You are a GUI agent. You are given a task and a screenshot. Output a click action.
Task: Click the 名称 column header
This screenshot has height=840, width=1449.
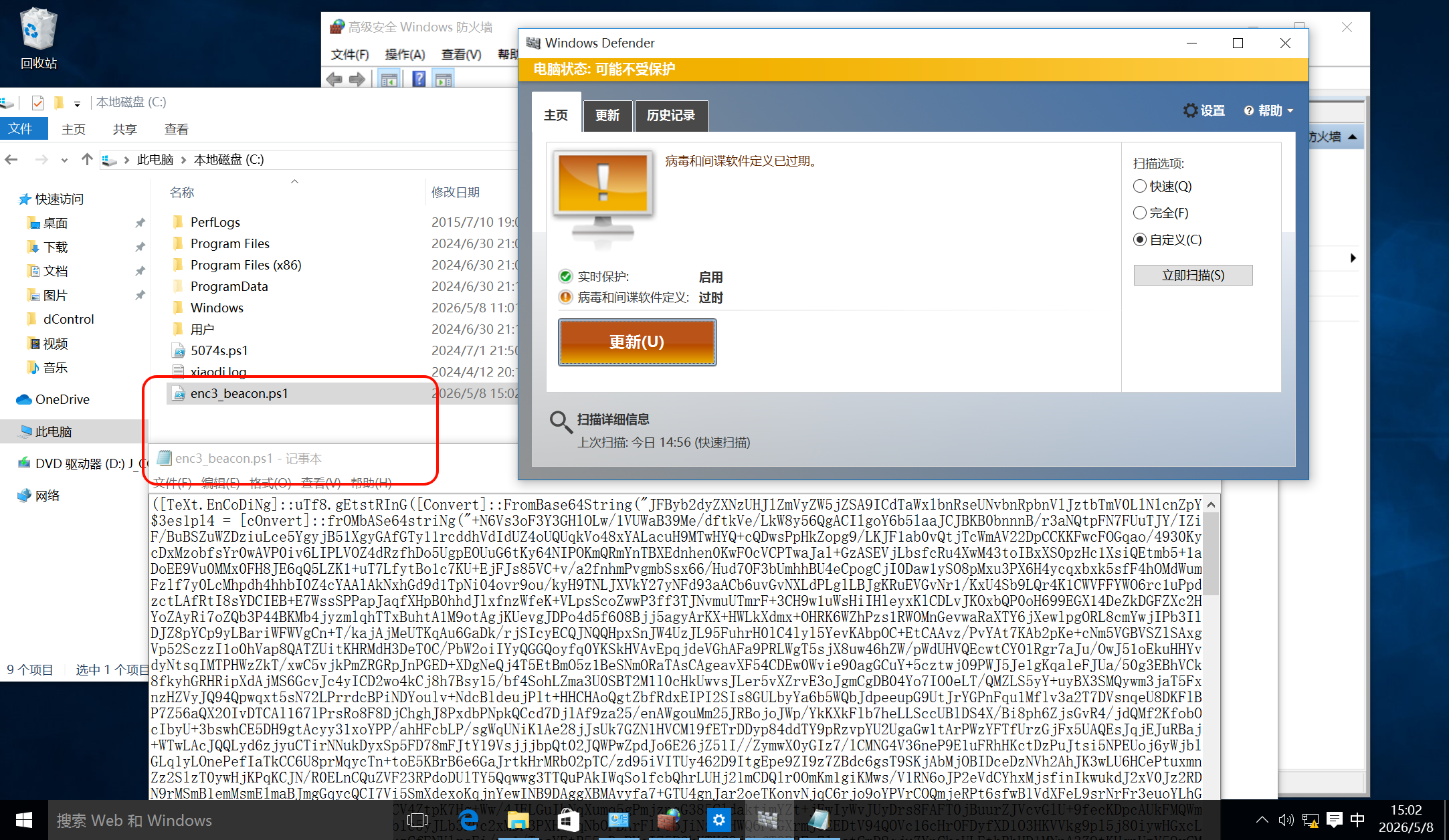click(x=182, y=193)
